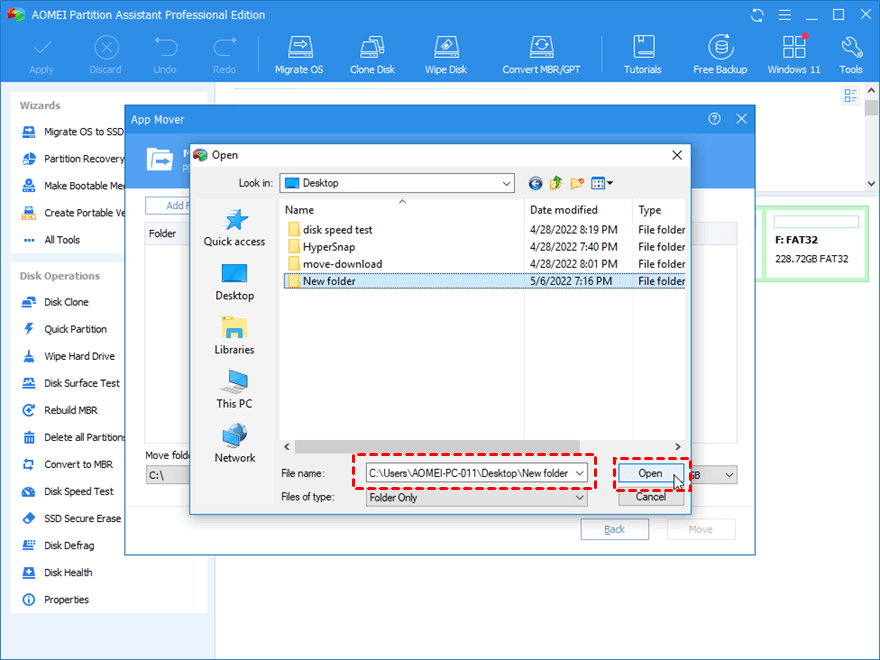Select Convert to MBR in sidebar
The height and width of the screenshot is (660, 880).
pos(67,464)
